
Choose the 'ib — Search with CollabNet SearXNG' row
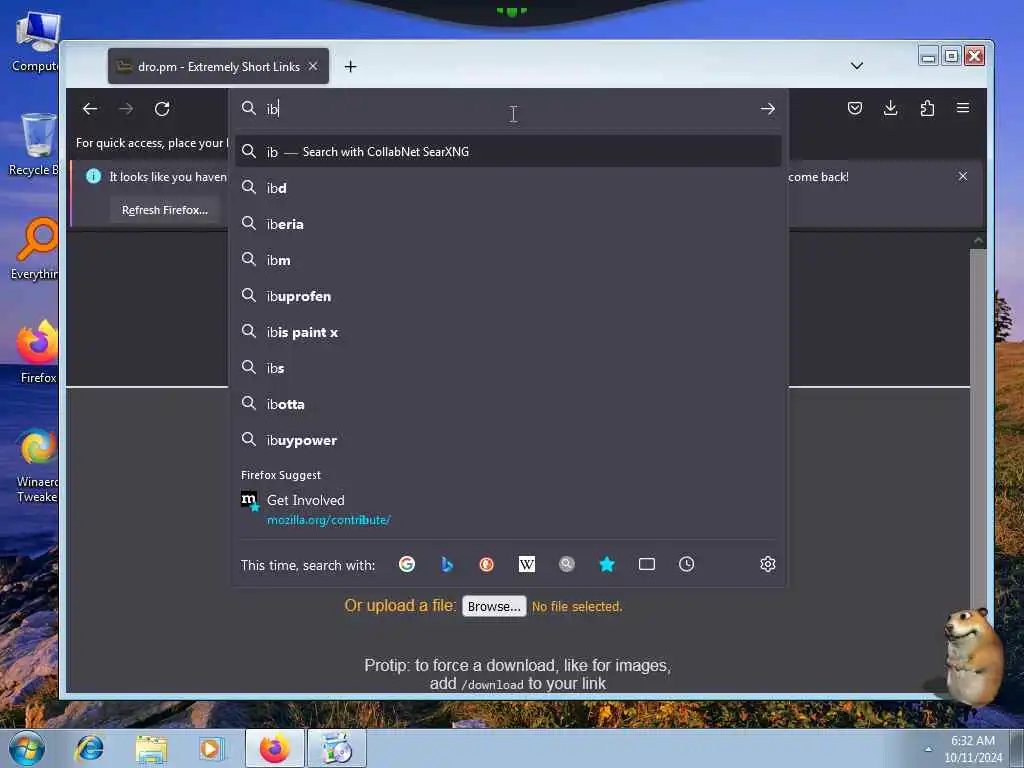[508, 152]
